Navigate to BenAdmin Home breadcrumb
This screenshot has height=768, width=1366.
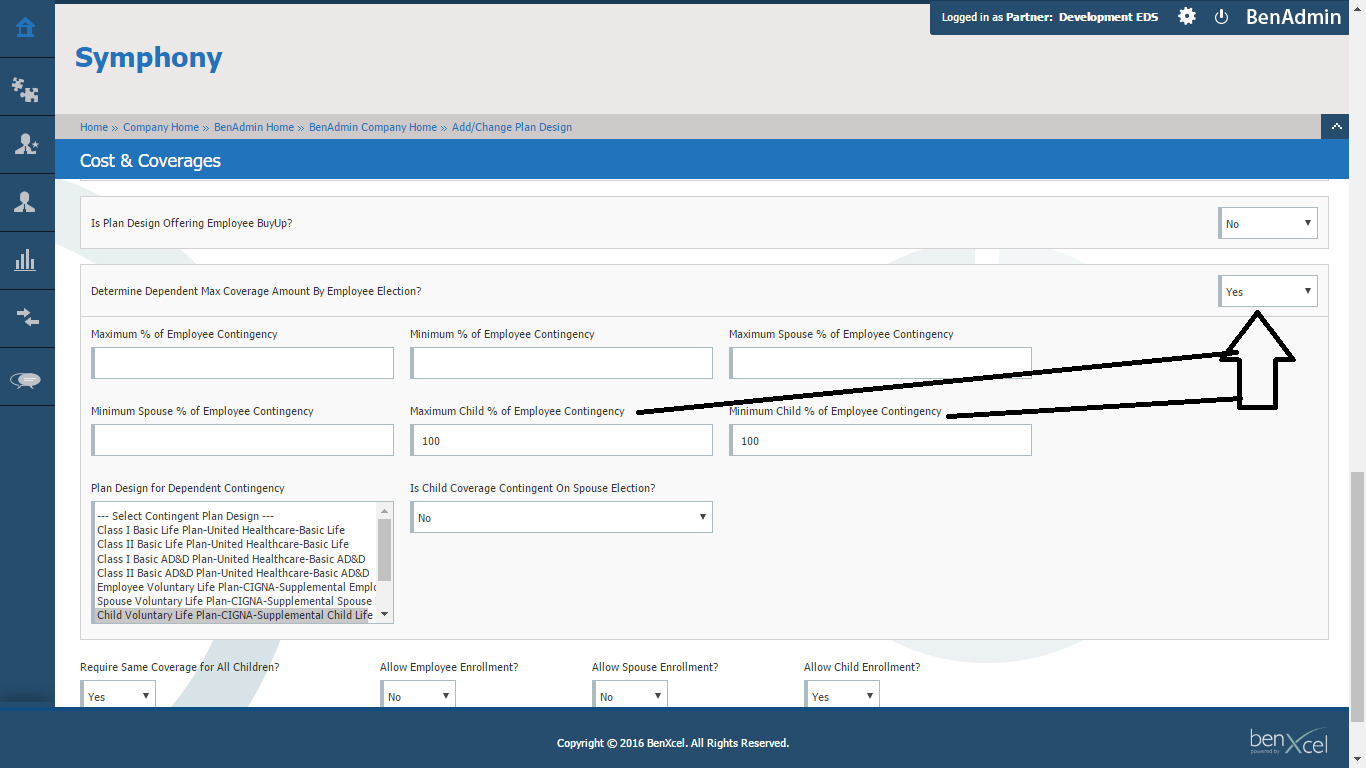pyautogui.click(x=254, y=127)
